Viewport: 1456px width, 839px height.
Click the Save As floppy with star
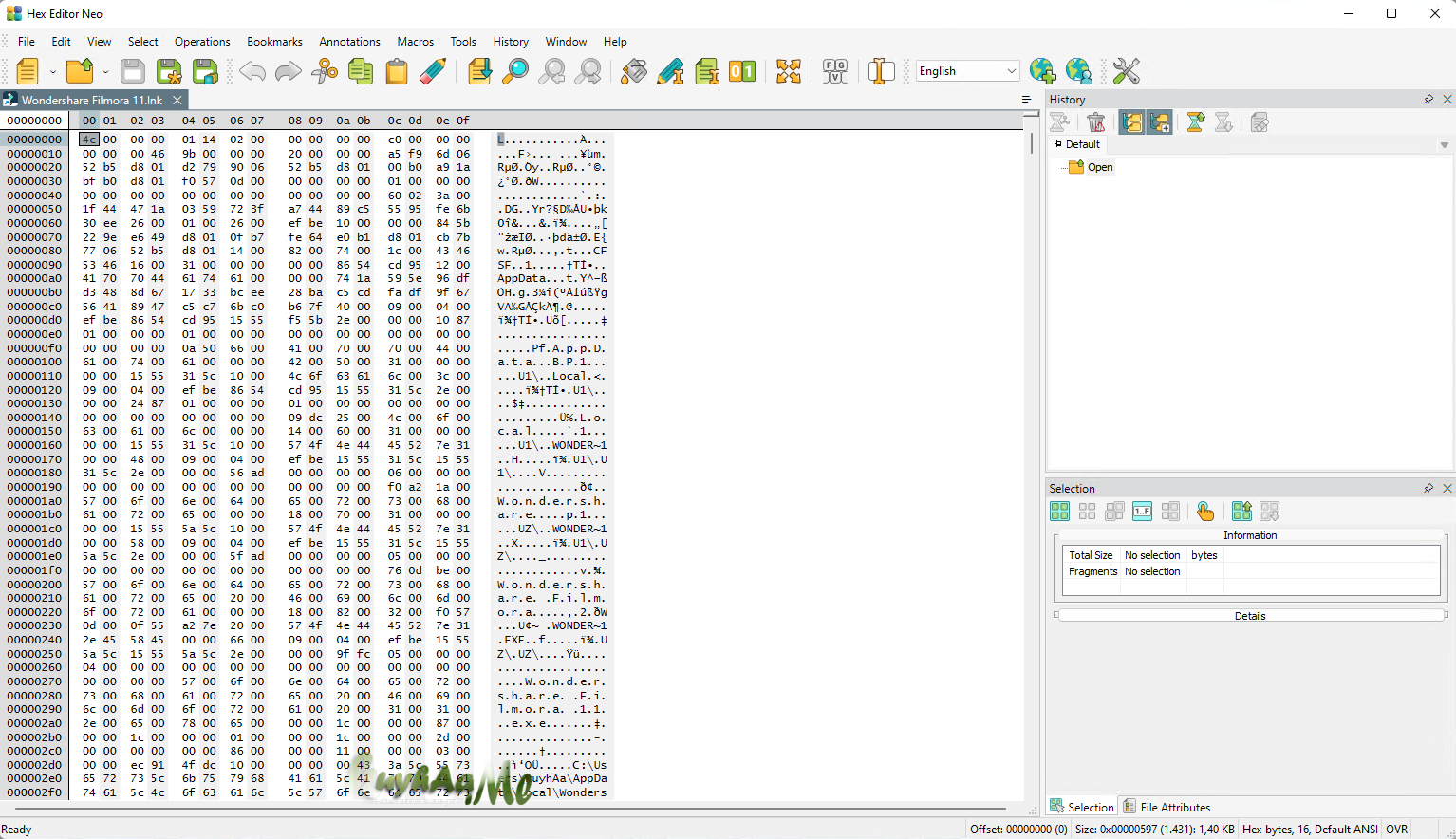point(169,71)
